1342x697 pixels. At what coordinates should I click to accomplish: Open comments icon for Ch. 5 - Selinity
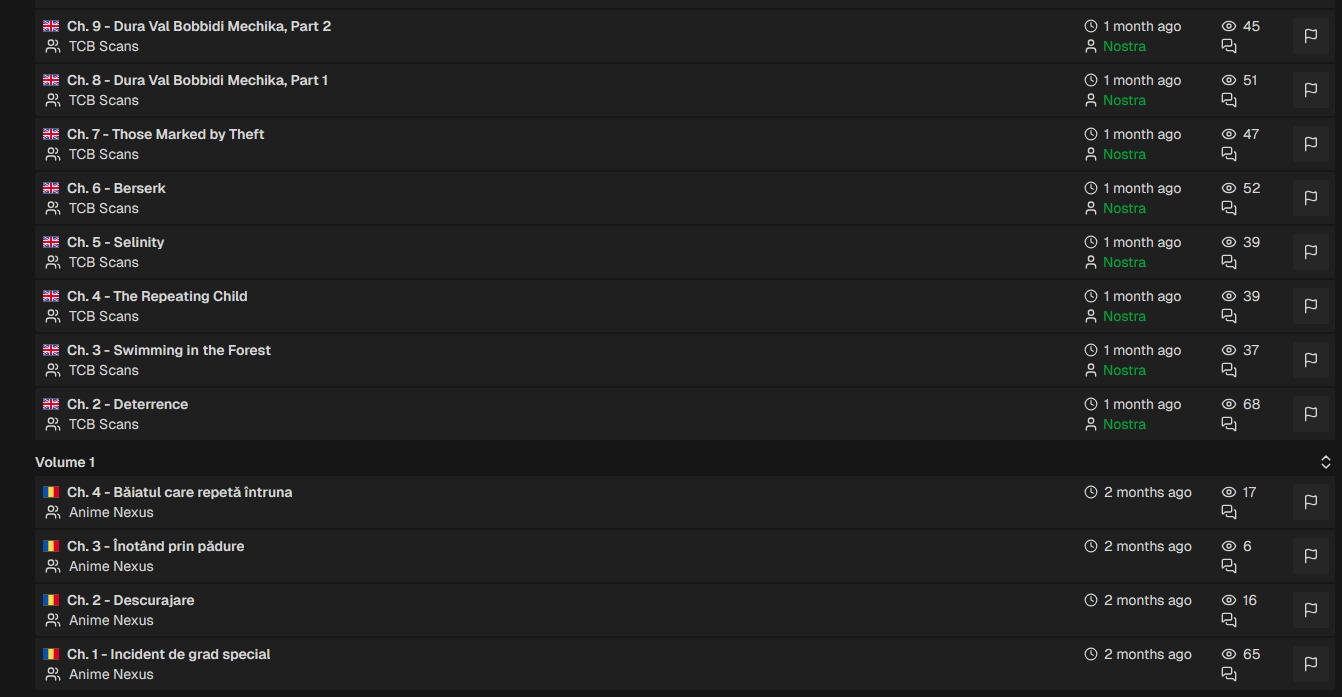(1229, 262)
